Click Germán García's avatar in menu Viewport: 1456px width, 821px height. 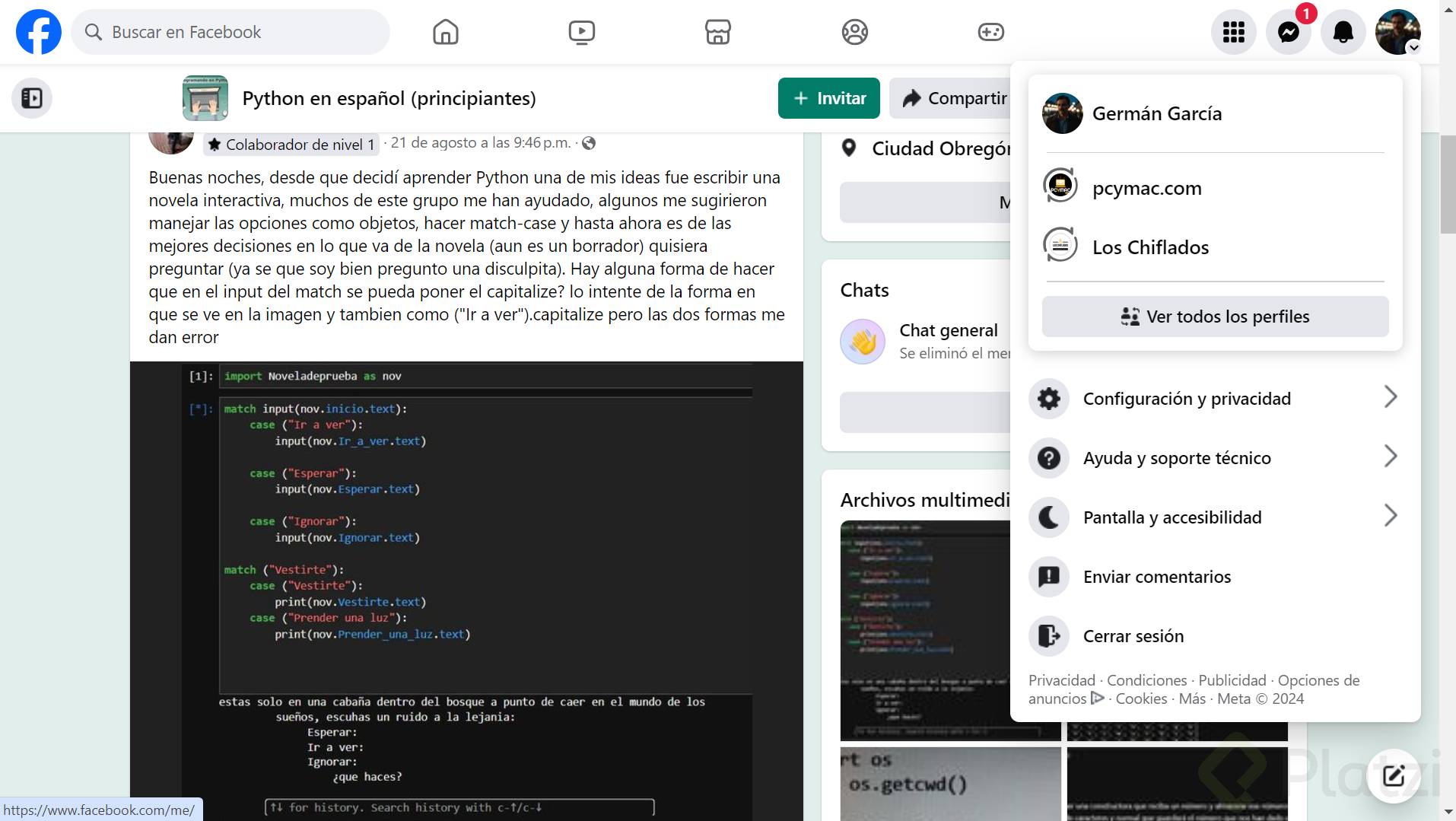(x=1063, y=113)
